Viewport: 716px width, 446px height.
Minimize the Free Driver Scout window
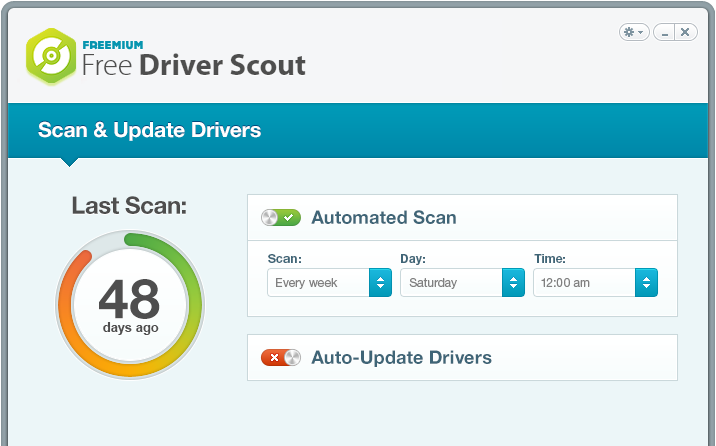(664, 32)
